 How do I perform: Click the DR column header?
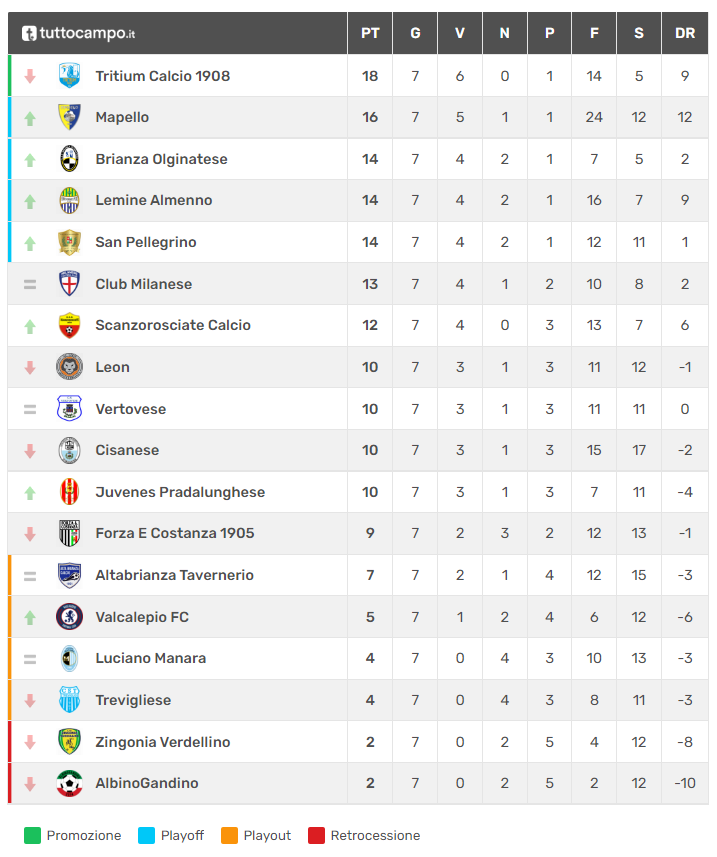click(684, 33)
